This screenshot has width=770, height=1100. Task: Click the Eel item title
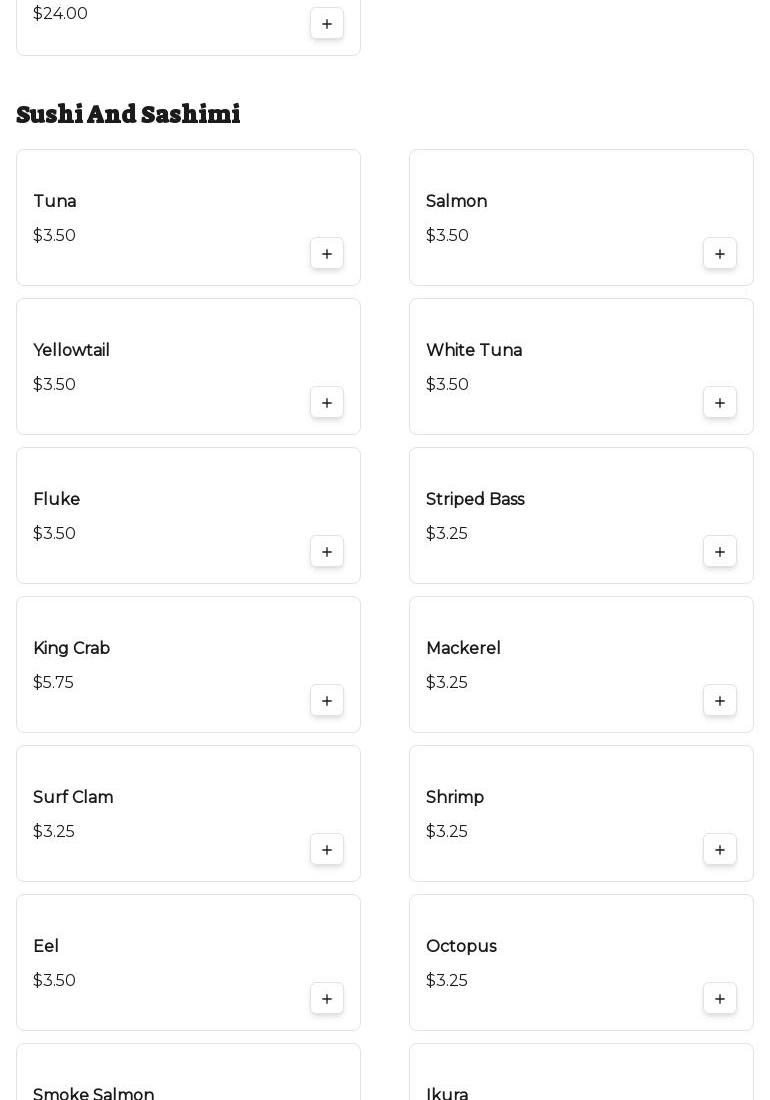click(46, 947)
